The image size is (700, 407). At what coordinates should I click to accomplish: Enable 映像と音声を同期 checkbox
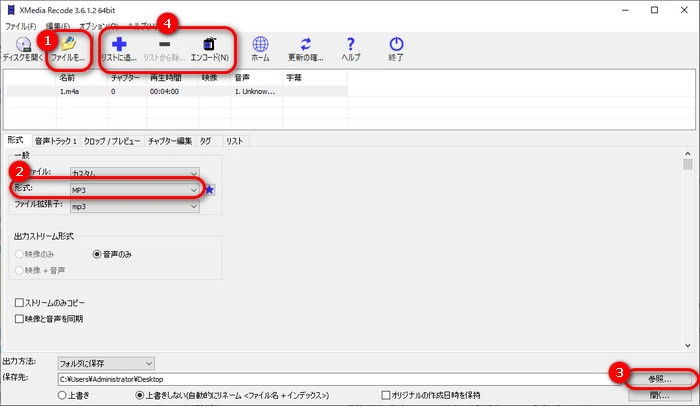tap(19, 319)
